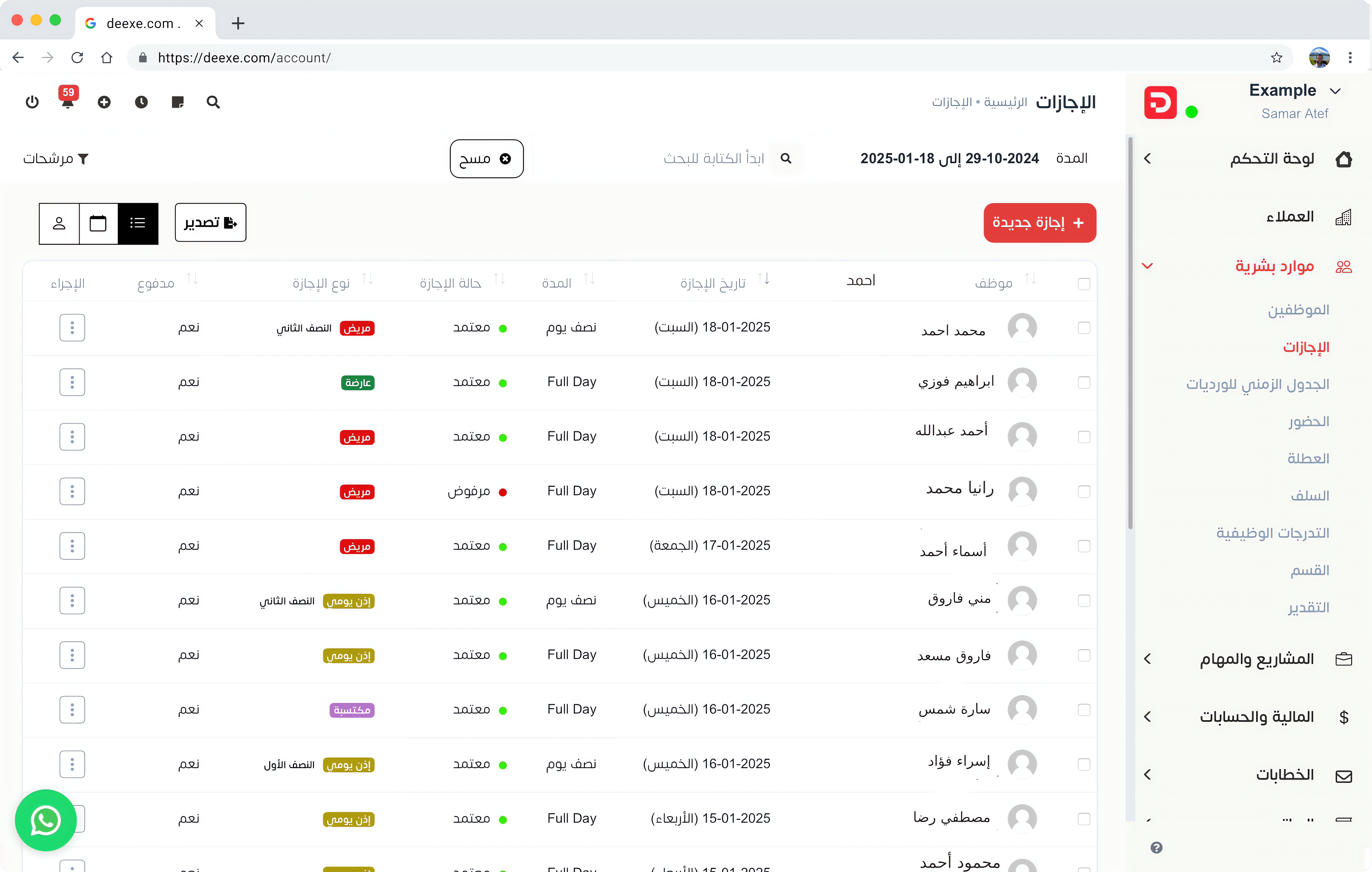Click the header search magnifier icon
Viewport: 1372px width, 872px height.
coord(213,102)
